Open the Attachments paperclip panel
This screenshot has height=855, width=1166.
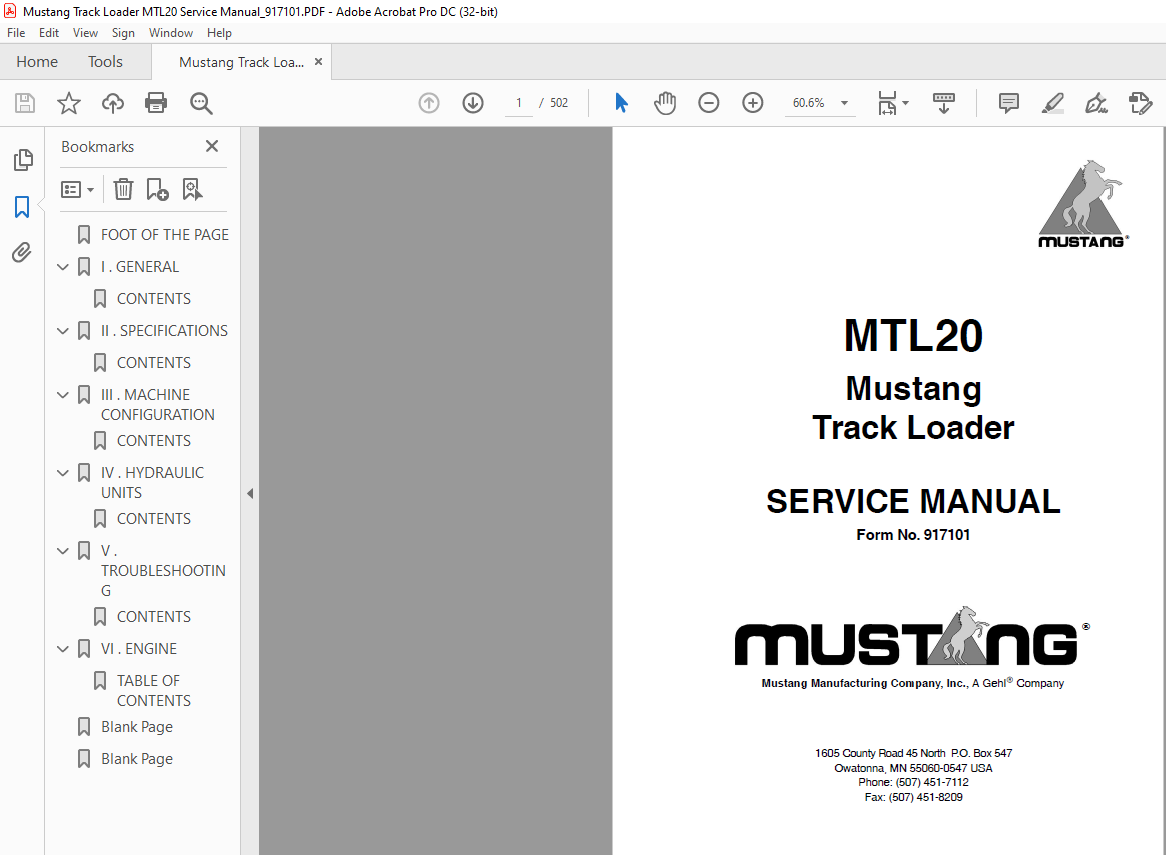coord(22,253)
